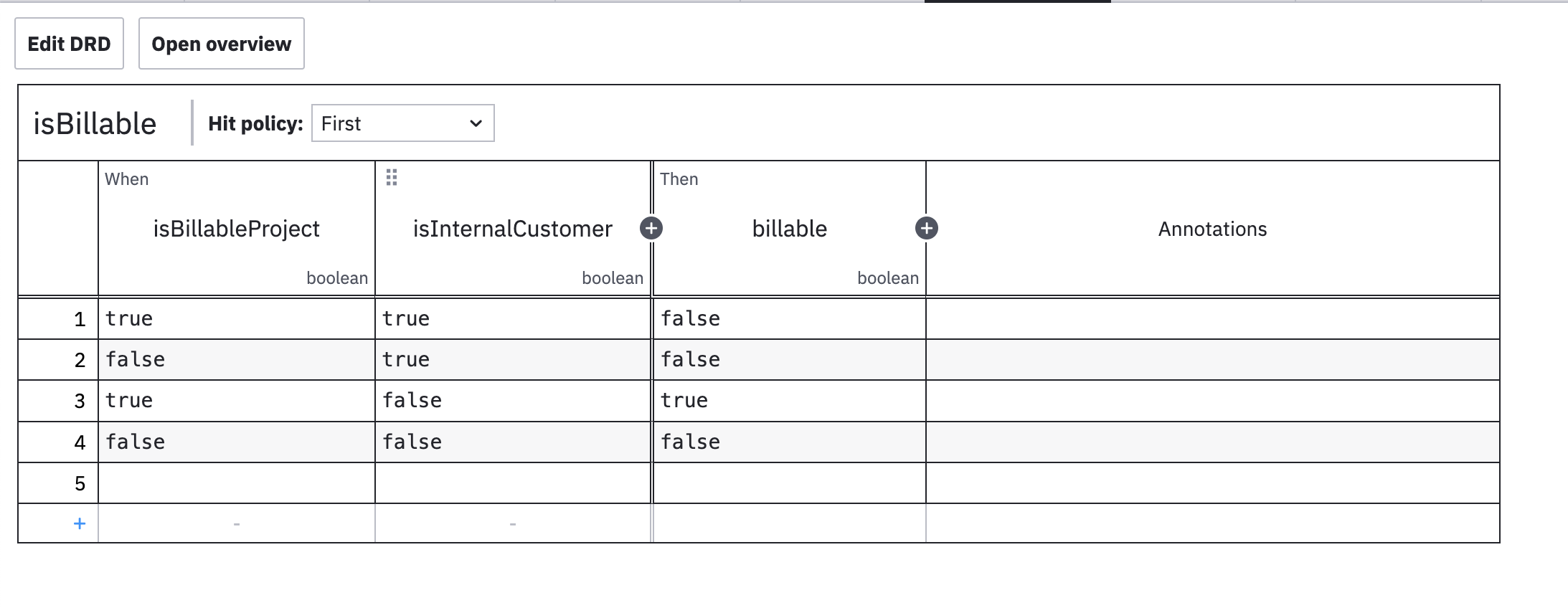This screenshot has width=1568, height=608.
Task: Click the plus icon to add output column
Action: pos(927,229)
